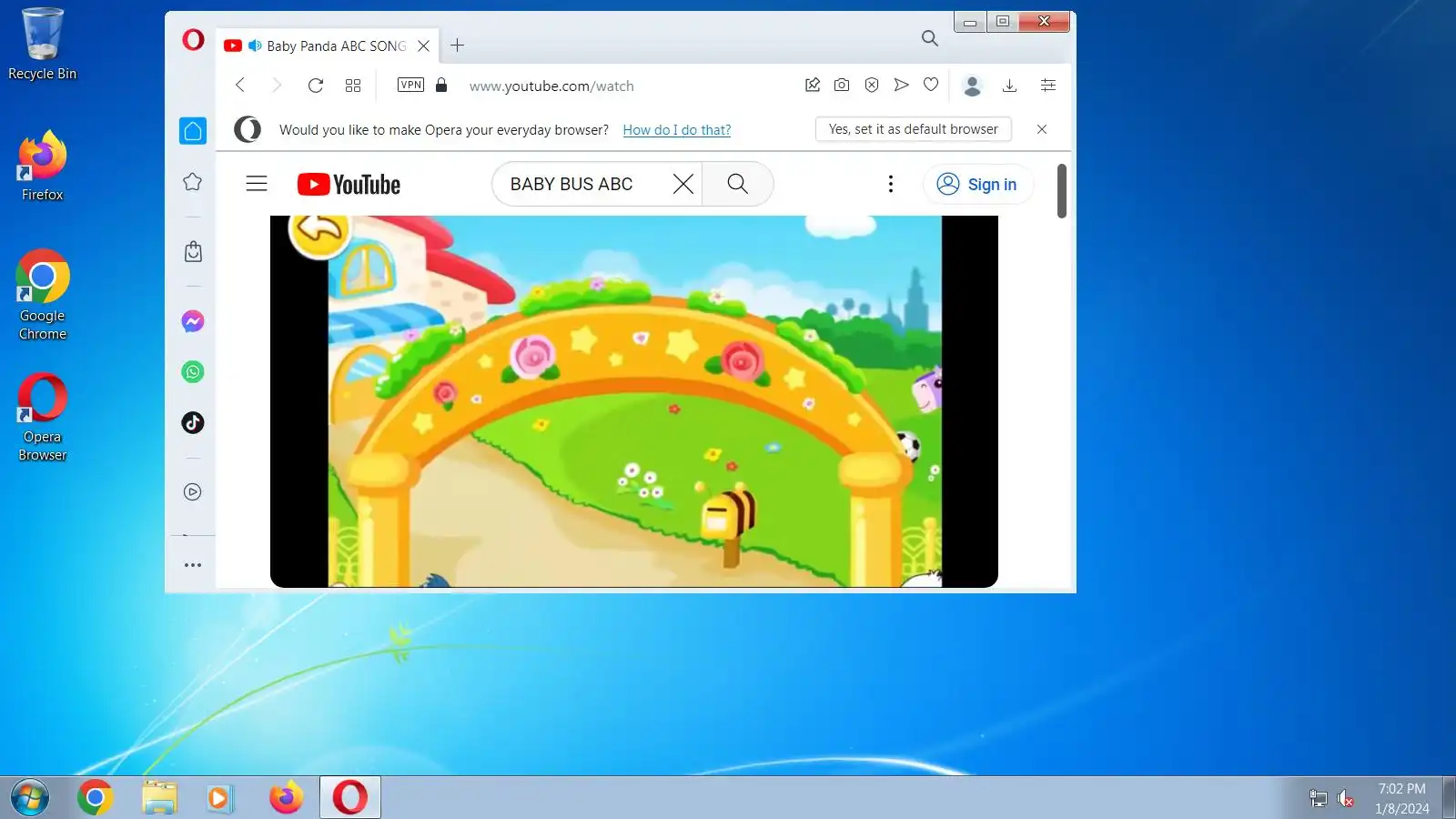Open the Opera account profile icon
The height and width of the screenshot is (819, 1456).
click(972, 86)
